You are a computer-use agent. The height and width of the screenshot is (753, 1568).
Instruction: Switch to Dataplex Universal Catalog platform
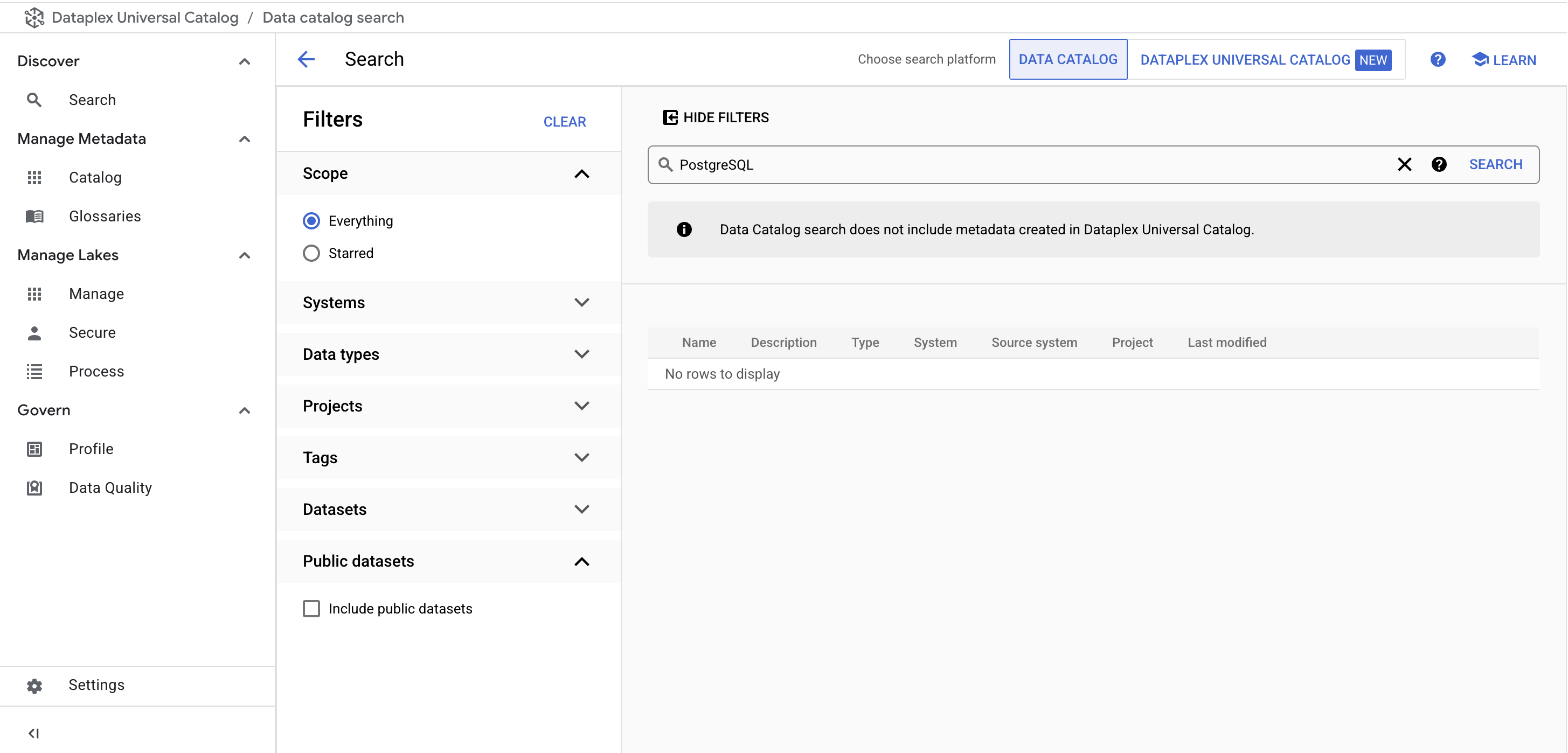coord(1266,60)
